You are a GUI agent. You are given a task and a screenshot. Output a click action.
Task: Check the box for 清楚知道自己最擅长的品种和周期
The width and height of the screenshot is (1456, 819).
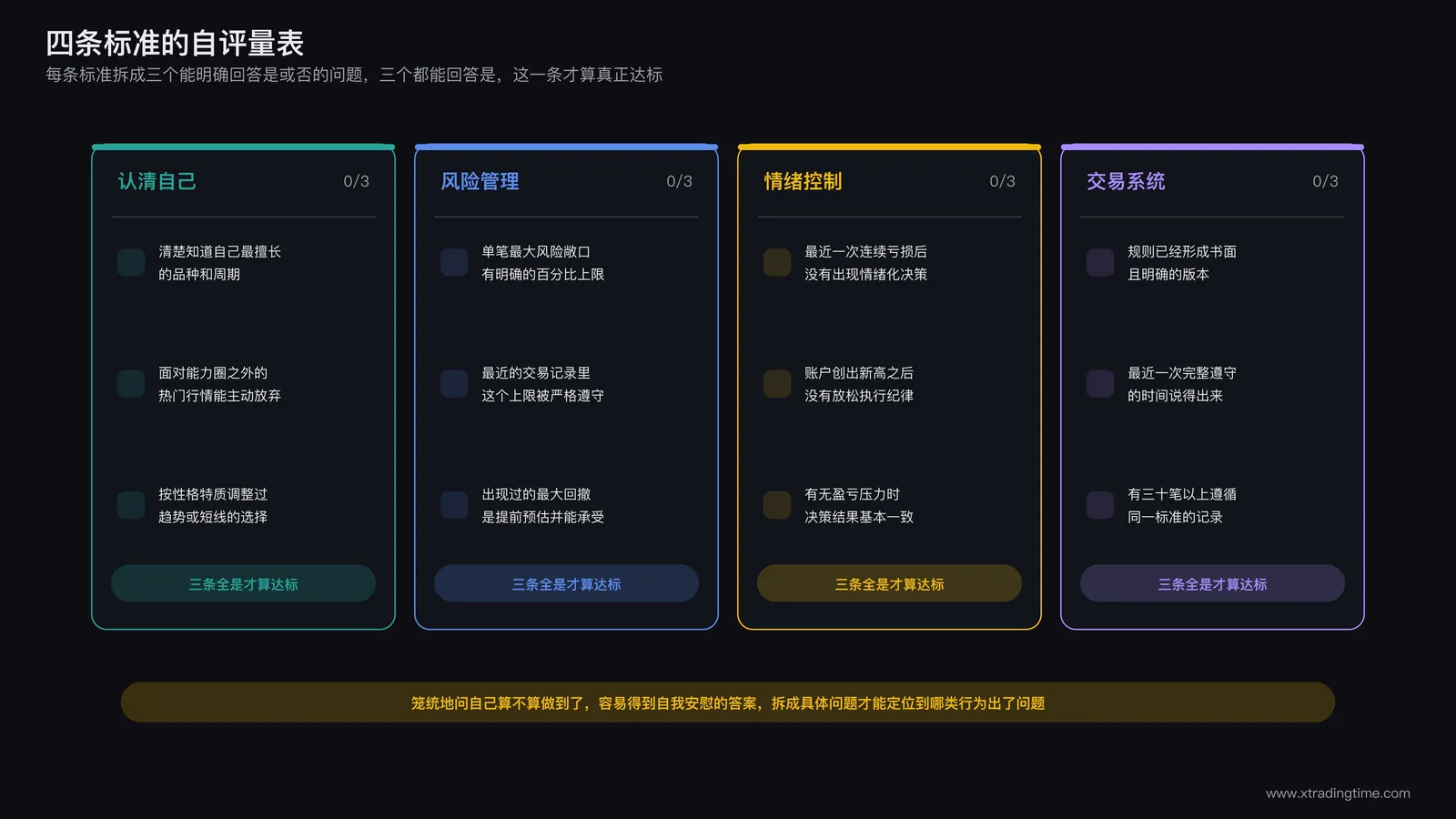(131, 263)
